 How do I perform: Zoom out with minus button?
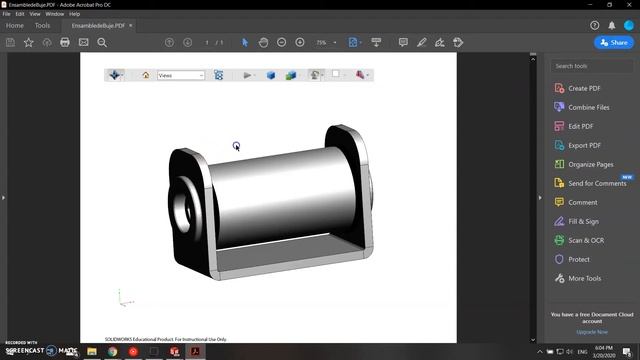282,42
